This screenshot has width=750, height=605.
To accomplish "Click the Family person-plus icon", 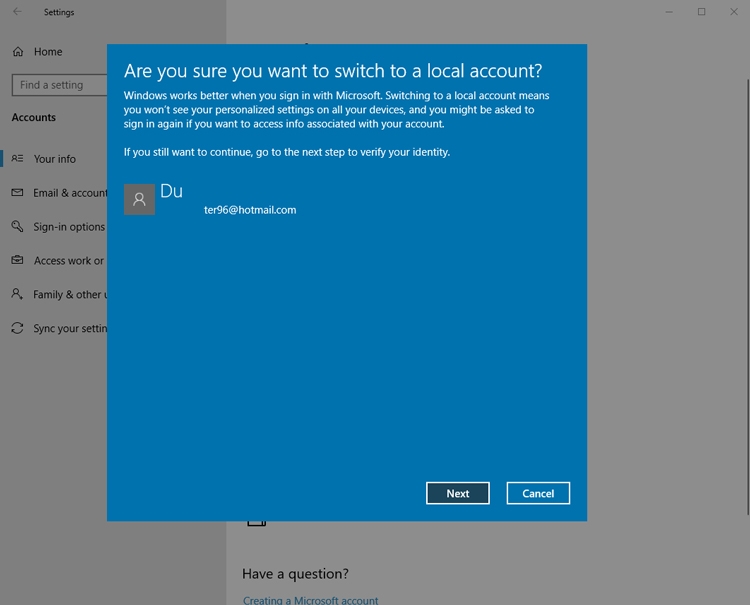I will (17, 294).
